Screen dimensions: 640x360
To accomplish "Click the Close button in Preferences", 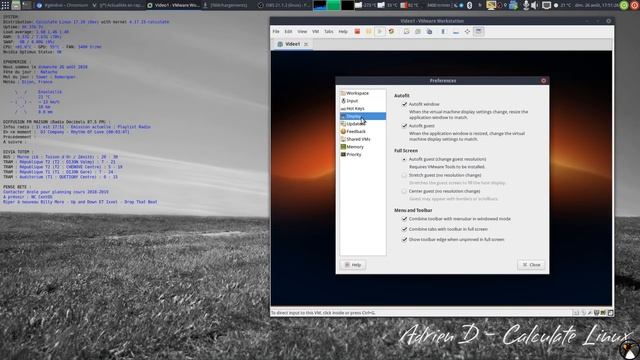I will [531, 265].
